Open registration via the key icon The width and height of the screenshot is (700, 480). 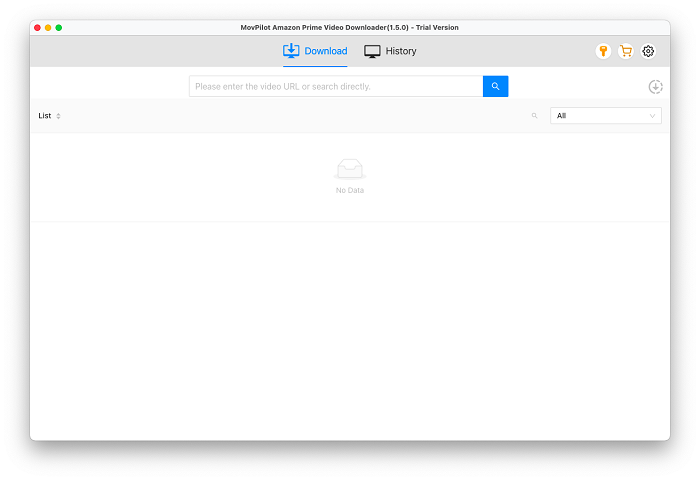point(603,51)
